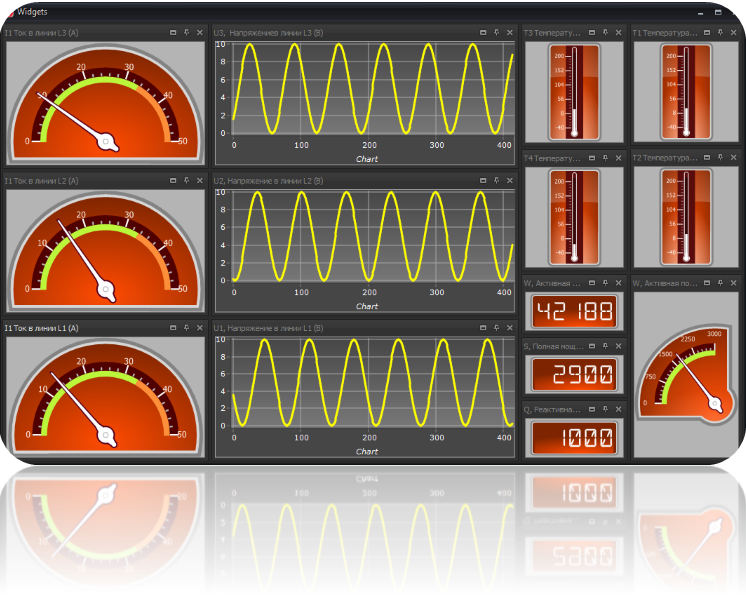Select the I1 Ток в линии L2 title
The width and height of the screenshot is (746, 600).
41,181
